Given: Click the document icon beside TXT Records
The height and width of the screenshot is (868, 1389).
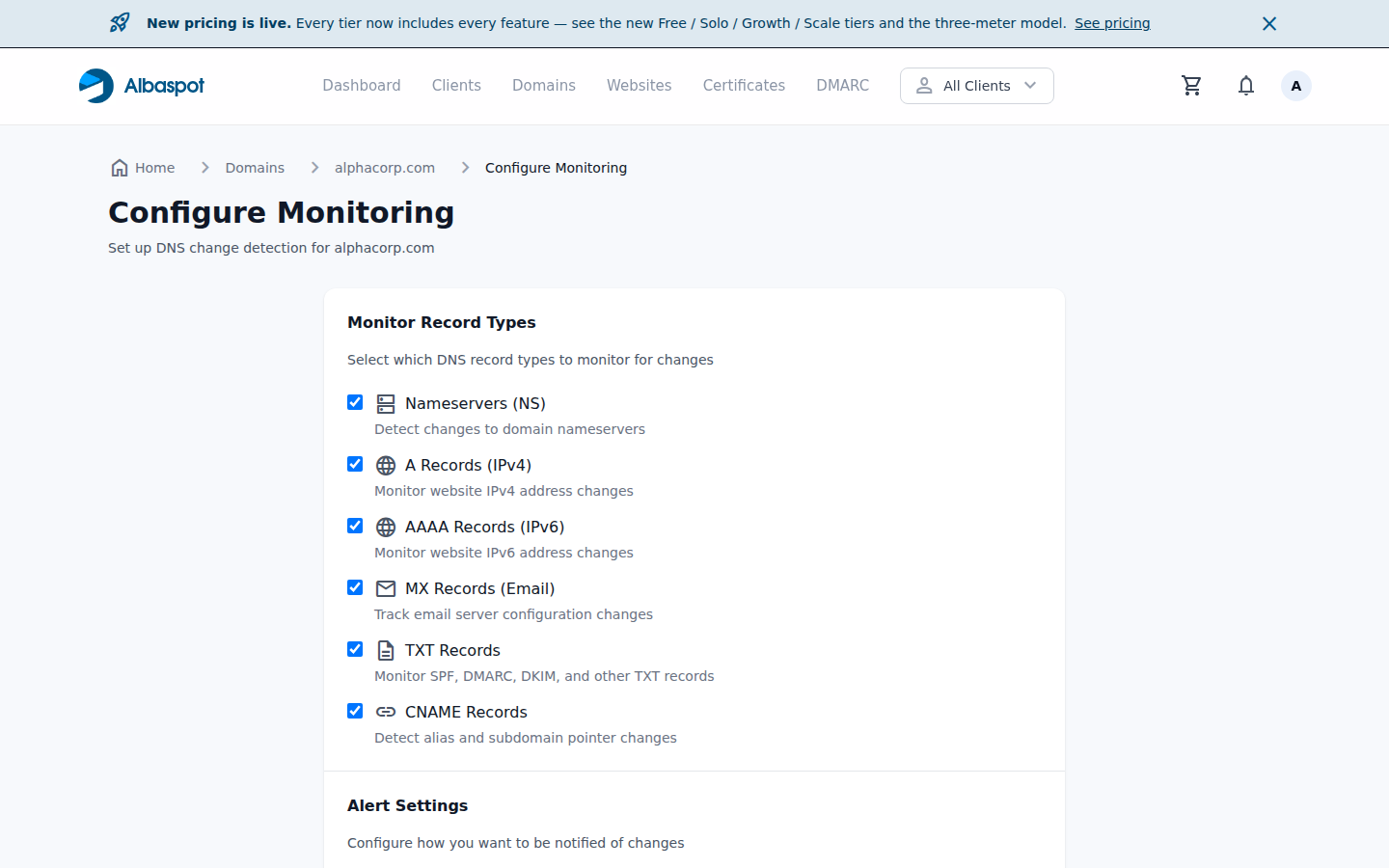Looking at the screenshot, I should (386, 651).
